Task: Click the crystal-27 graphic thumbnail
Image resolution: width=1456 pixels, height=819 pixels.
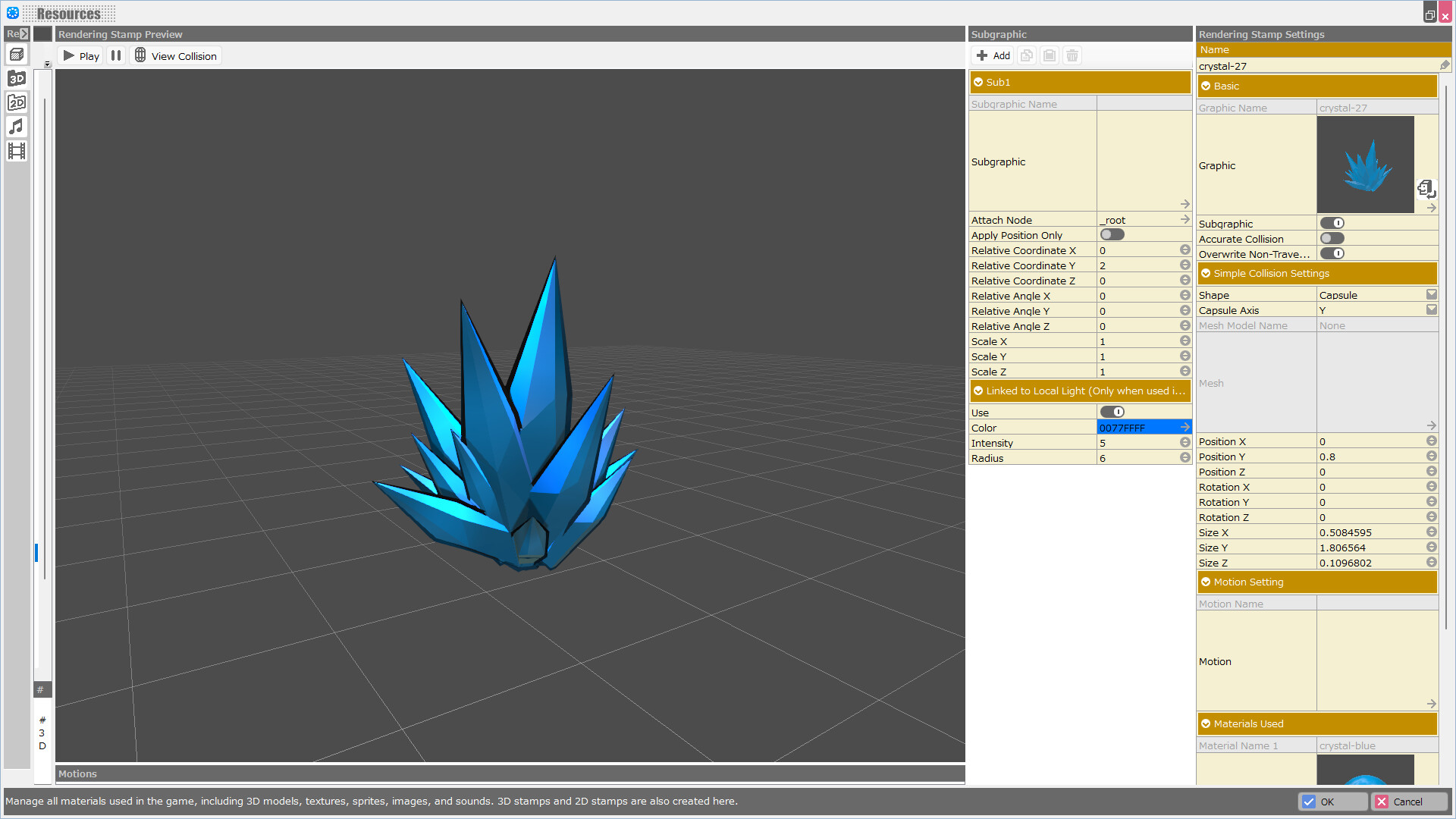Action: (1364, 165)
